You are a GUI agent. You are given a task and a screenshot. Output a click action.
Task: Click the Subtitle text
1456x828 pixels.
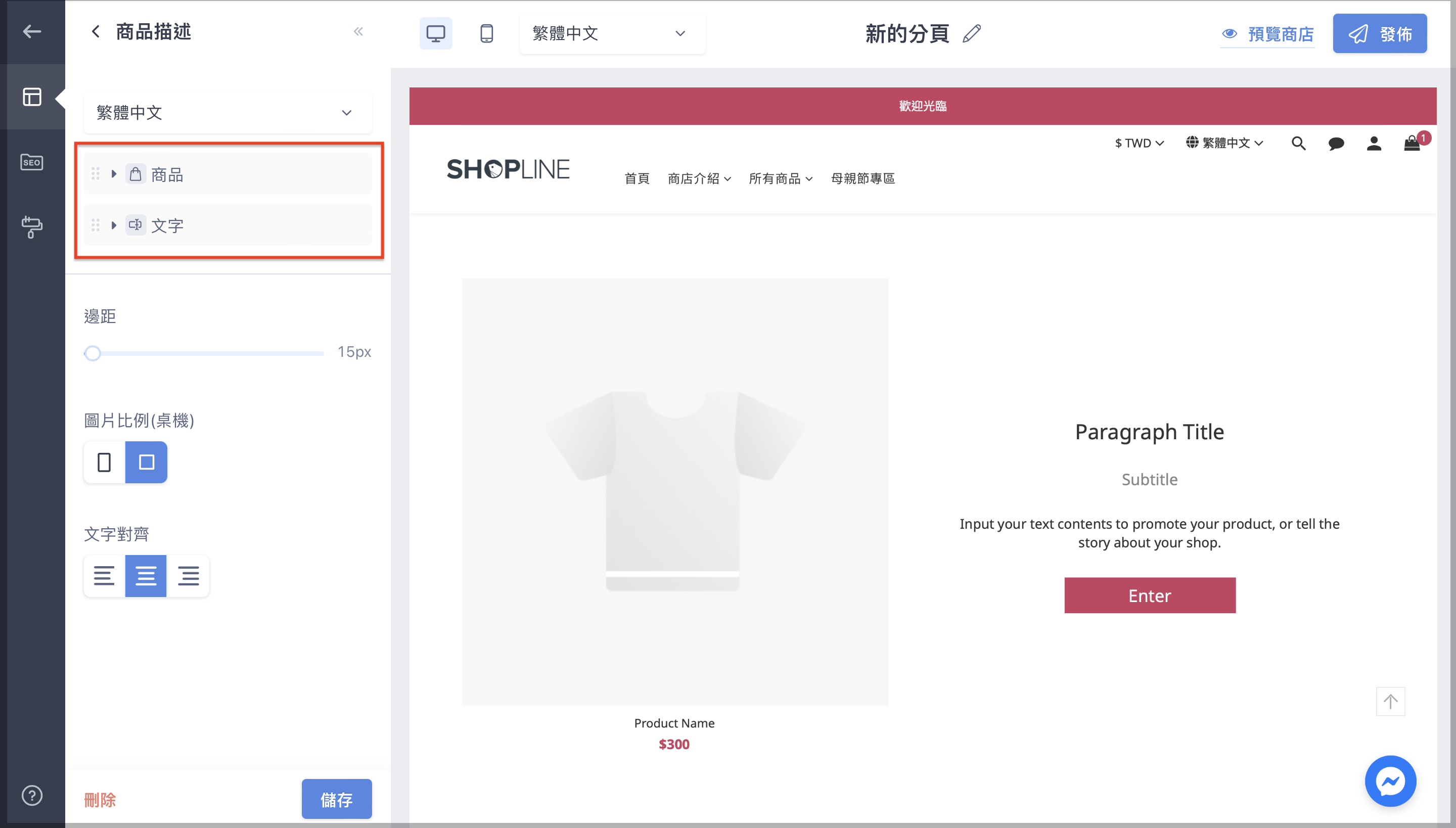pos(1150,479)
